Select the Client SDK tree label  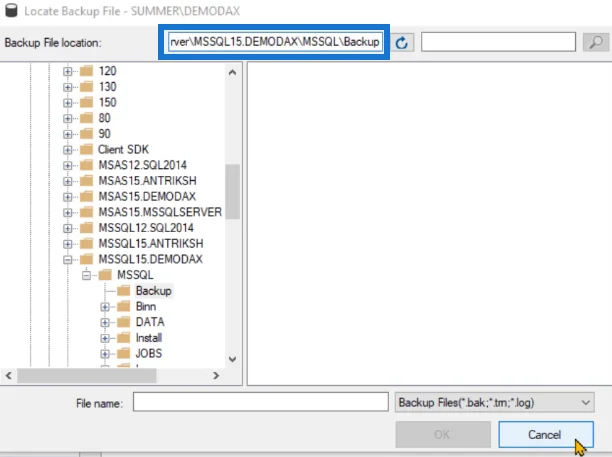coord(123,149)
